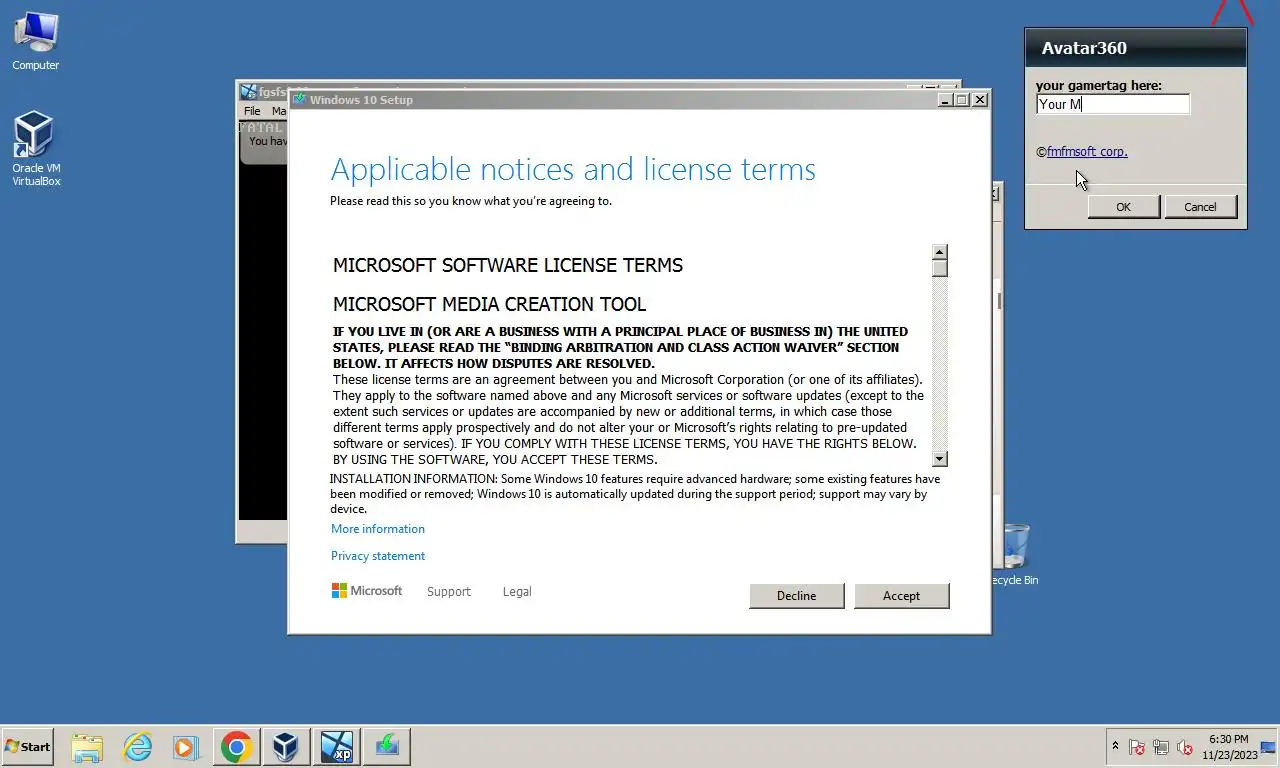
Task: Click the 'Applicable notices and license terms' title
Action: pos(573,169)
